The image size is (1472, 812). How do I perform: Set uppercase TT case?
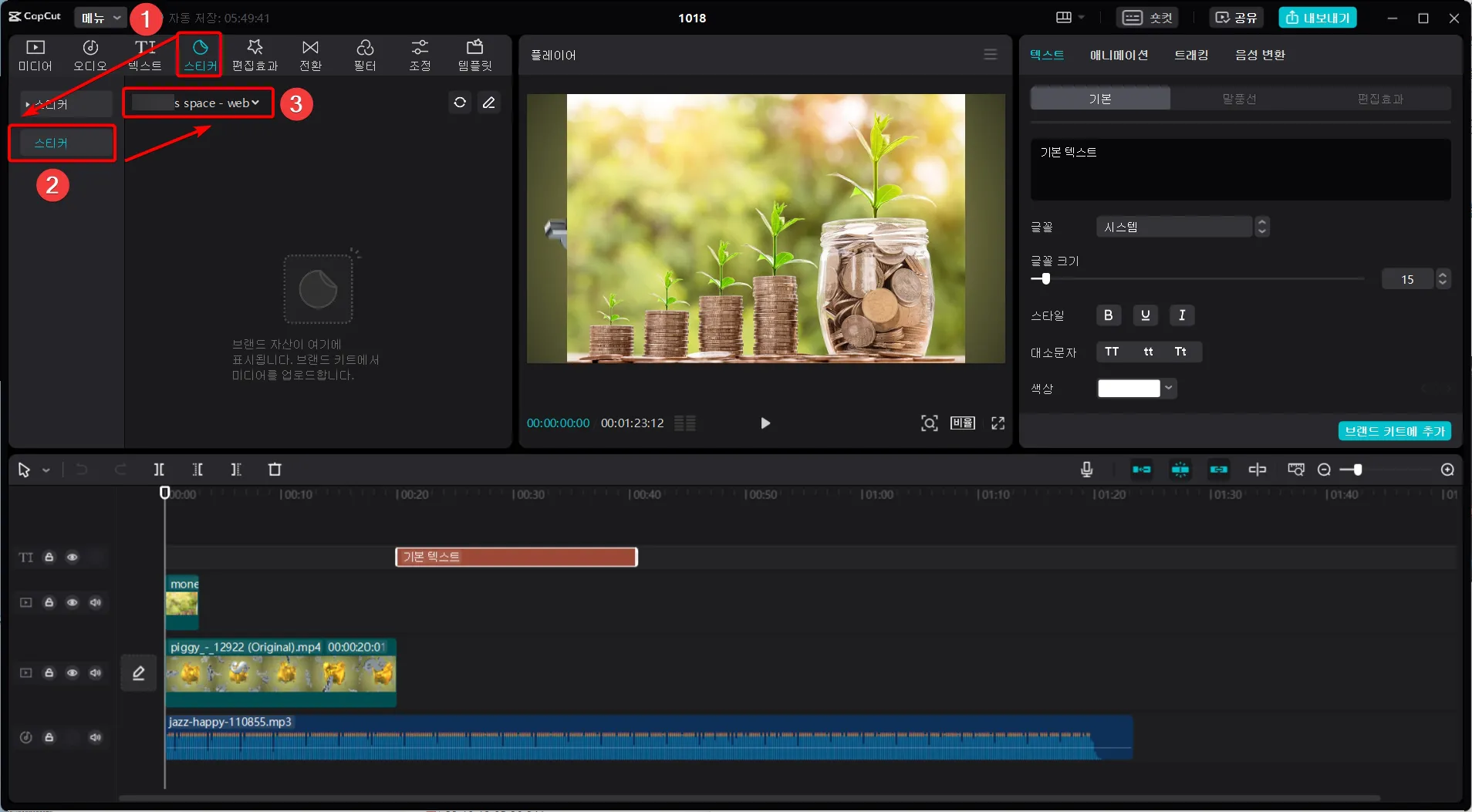[x=1112, y=352]
